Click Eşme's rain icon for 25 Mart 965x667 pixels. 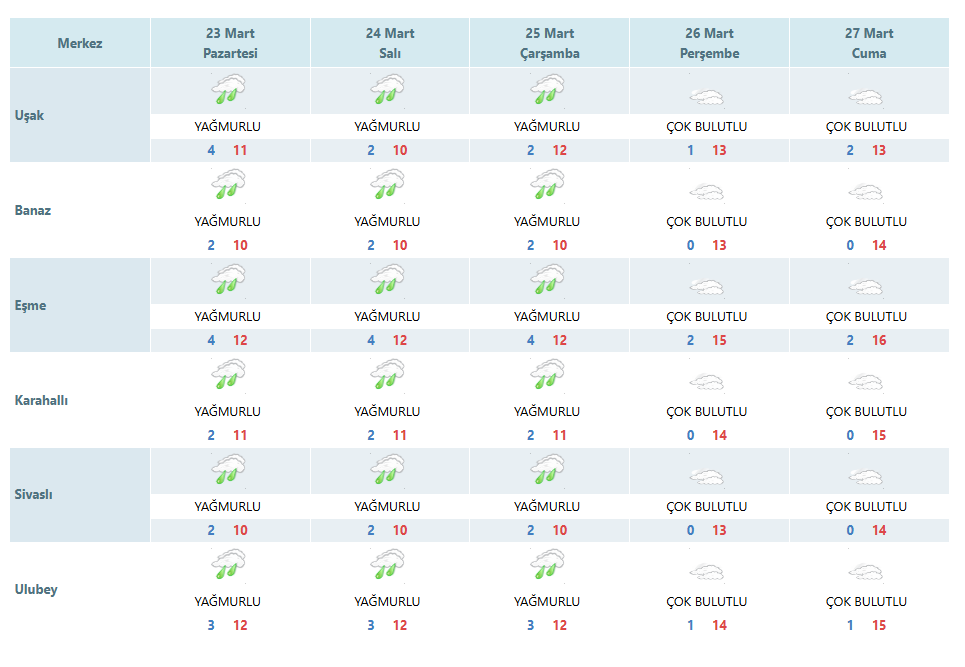[x=548, y=279]
